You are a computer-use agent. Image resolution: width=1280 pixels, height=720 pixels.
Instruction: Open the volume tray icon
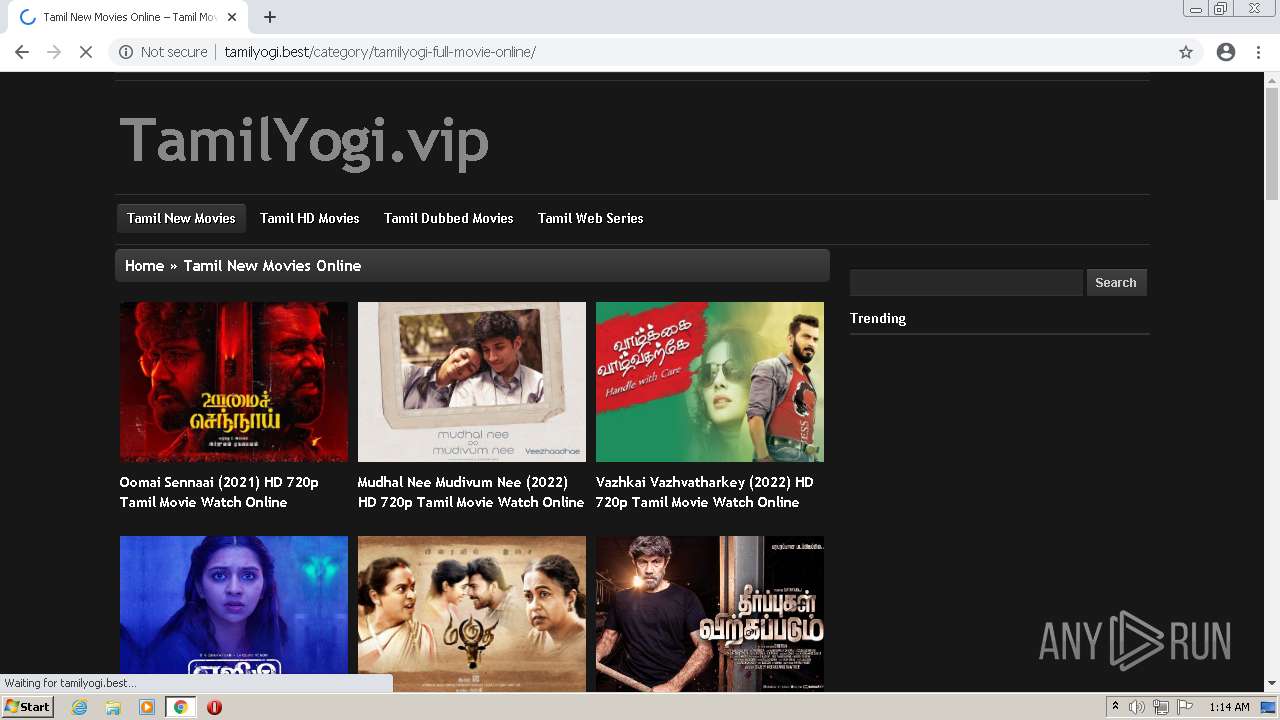tap(1137, 707)
